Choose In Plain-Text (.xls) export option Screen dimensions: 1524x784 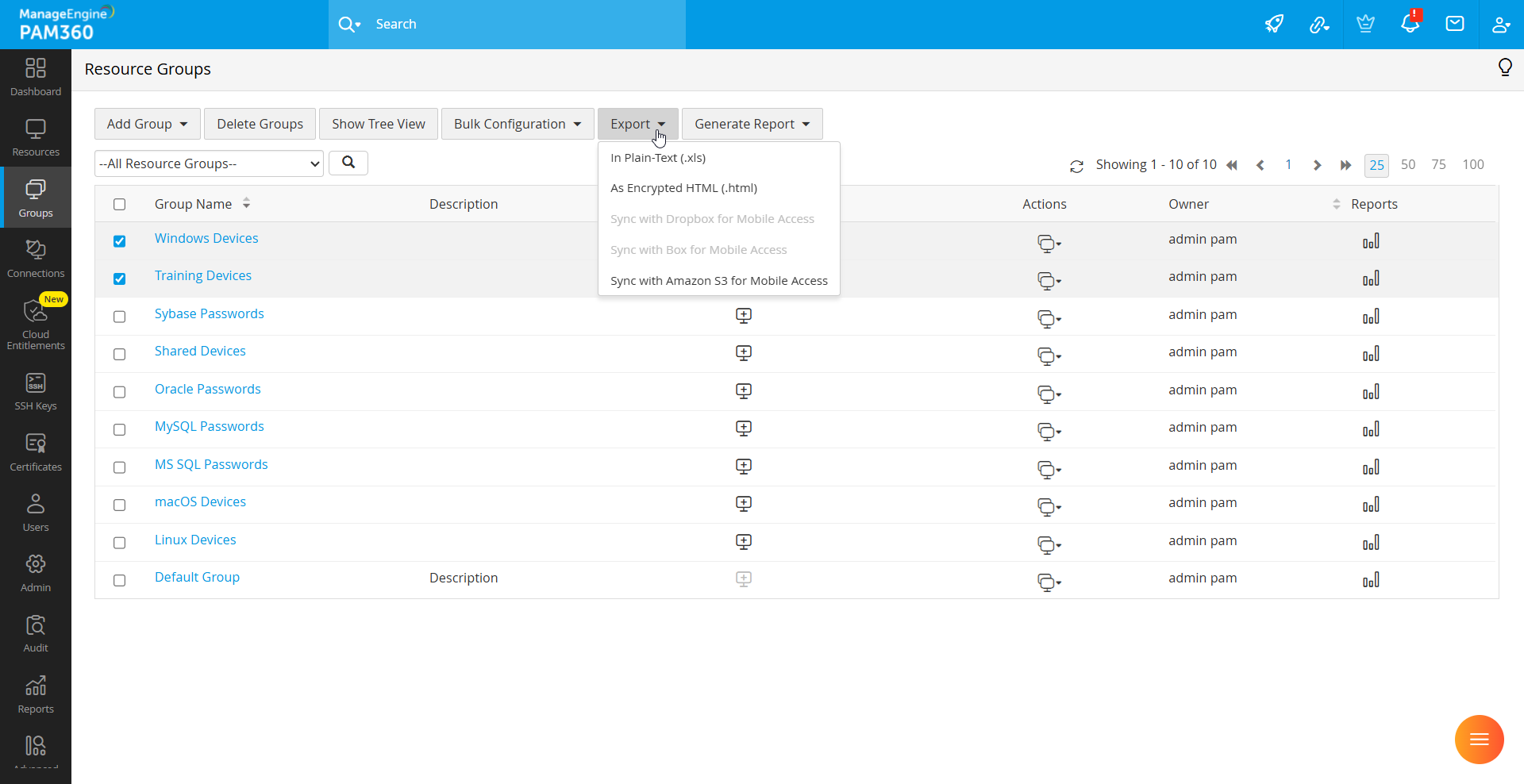(x=657, y=157)
